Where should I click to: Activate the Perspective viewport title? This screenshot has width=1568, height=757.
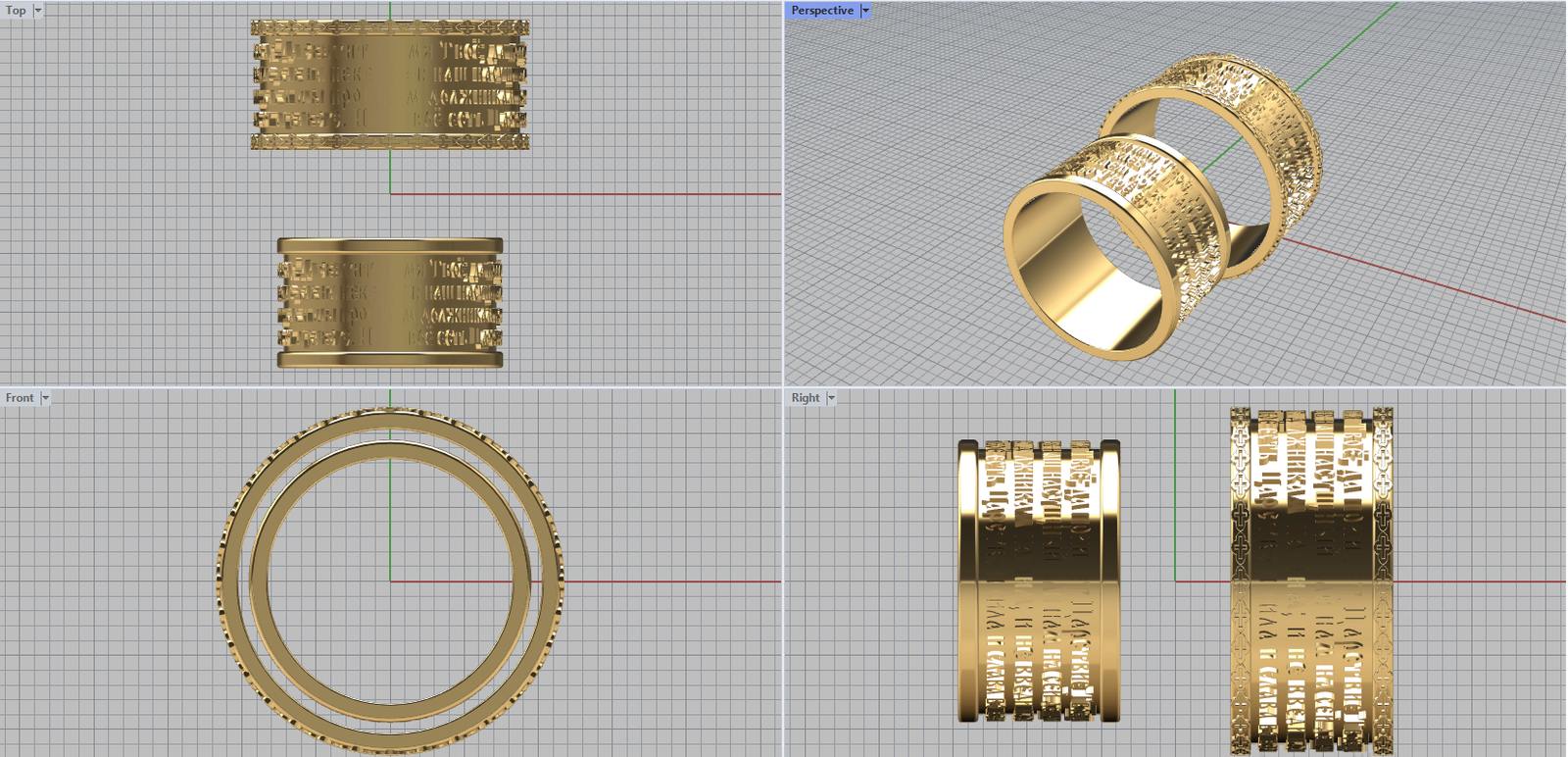(821, 11)
